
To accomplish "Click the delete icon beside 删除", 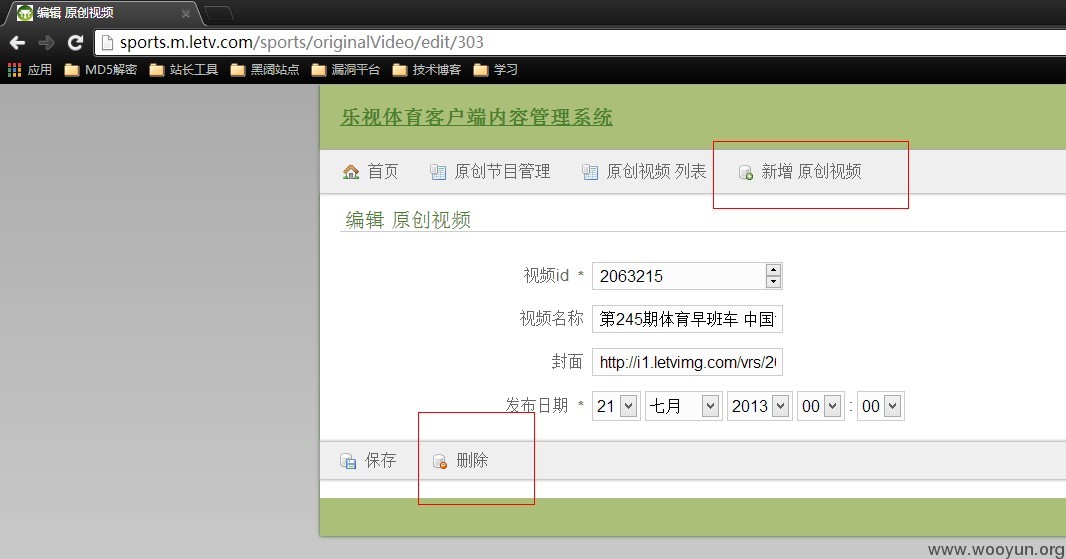I will (x=440, y=461).
